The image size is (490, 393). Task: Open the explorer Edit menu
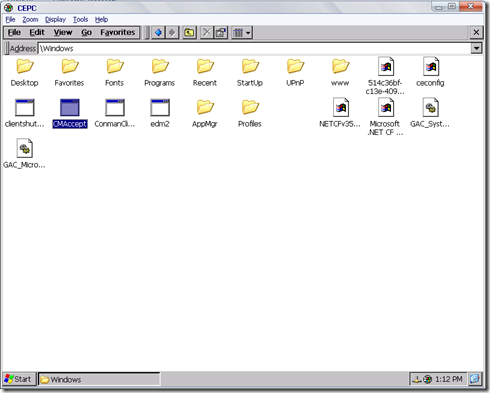click(37, 32)
